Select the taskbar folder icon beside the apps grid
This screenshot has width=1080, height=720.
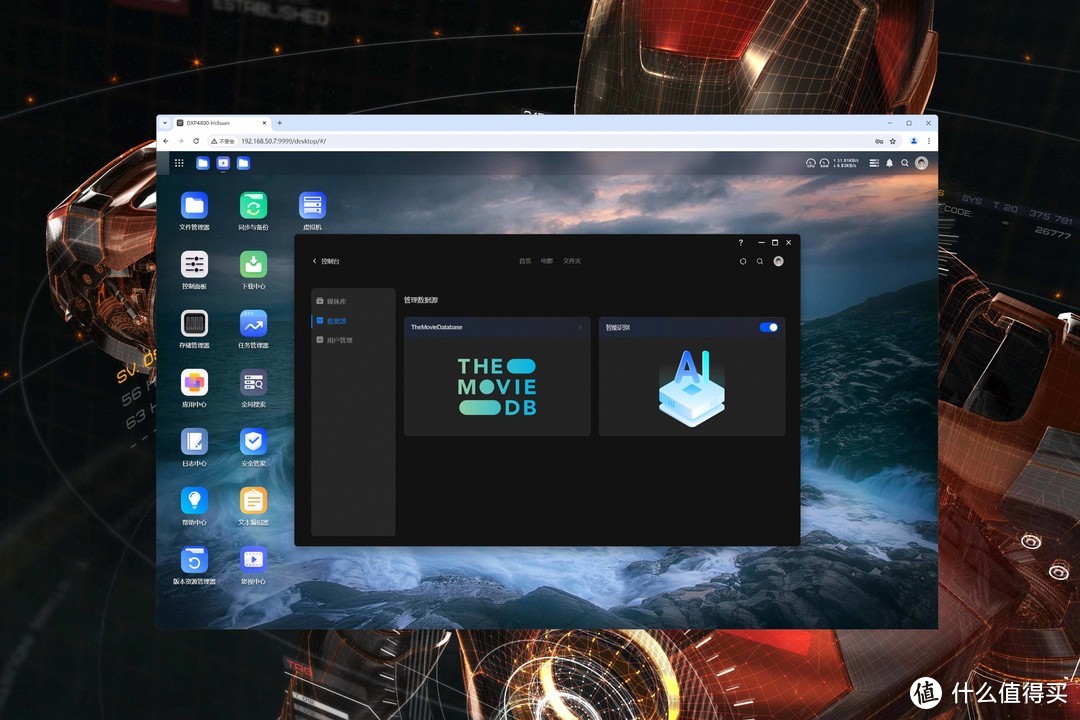point(202,163)
